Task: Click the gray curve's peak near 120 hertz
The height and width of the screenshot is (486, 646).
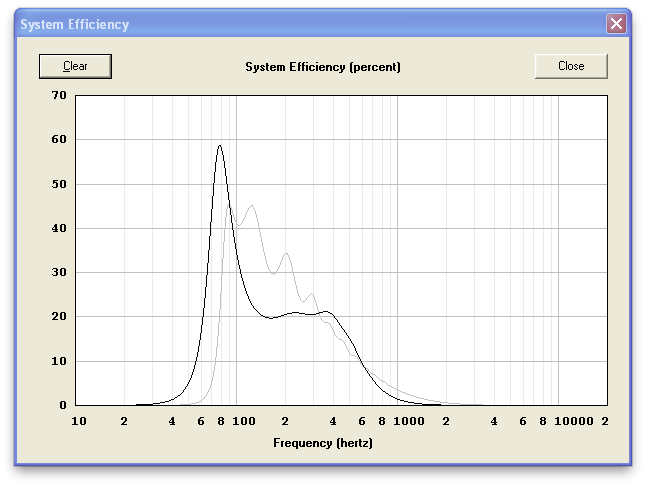Action: [x=252, y=206]
